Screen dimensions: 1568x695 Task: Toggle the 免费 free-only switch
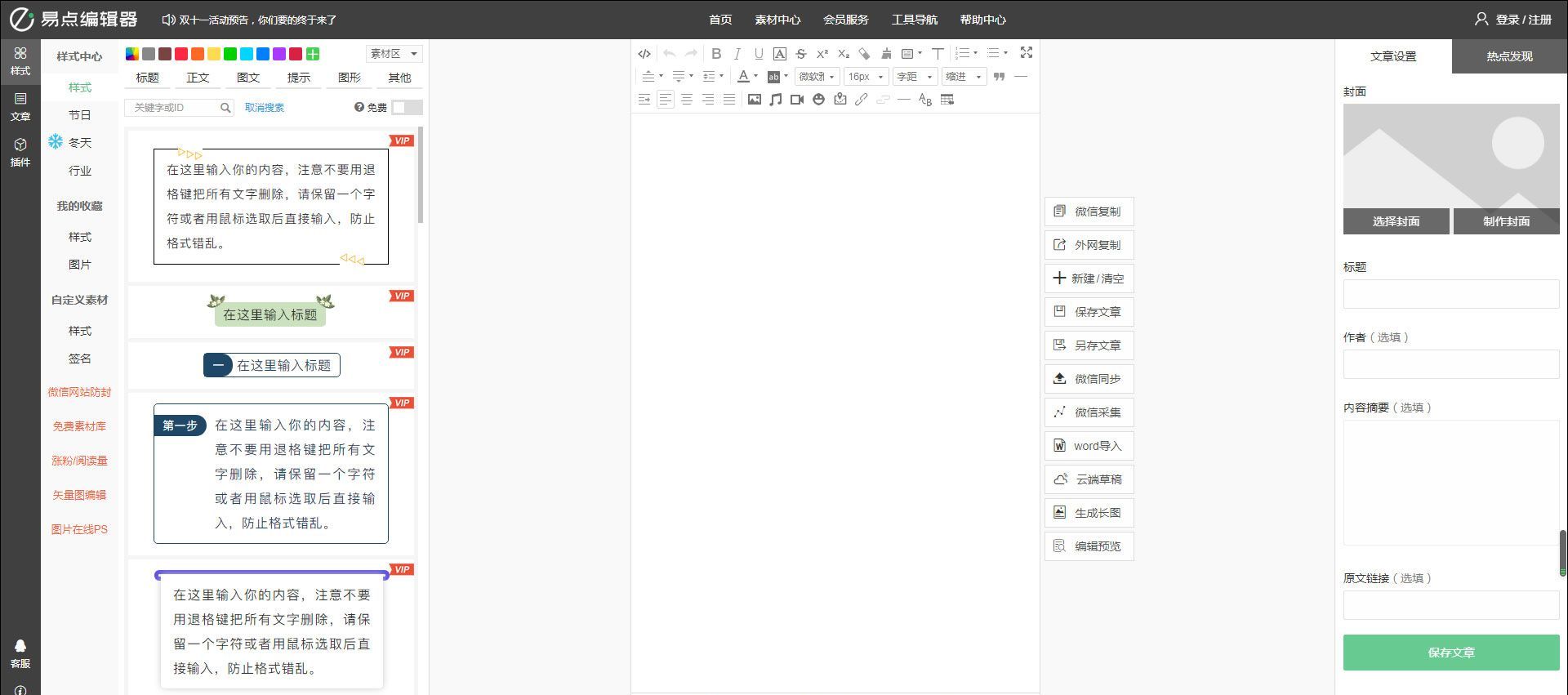click(x=407, y=107)
